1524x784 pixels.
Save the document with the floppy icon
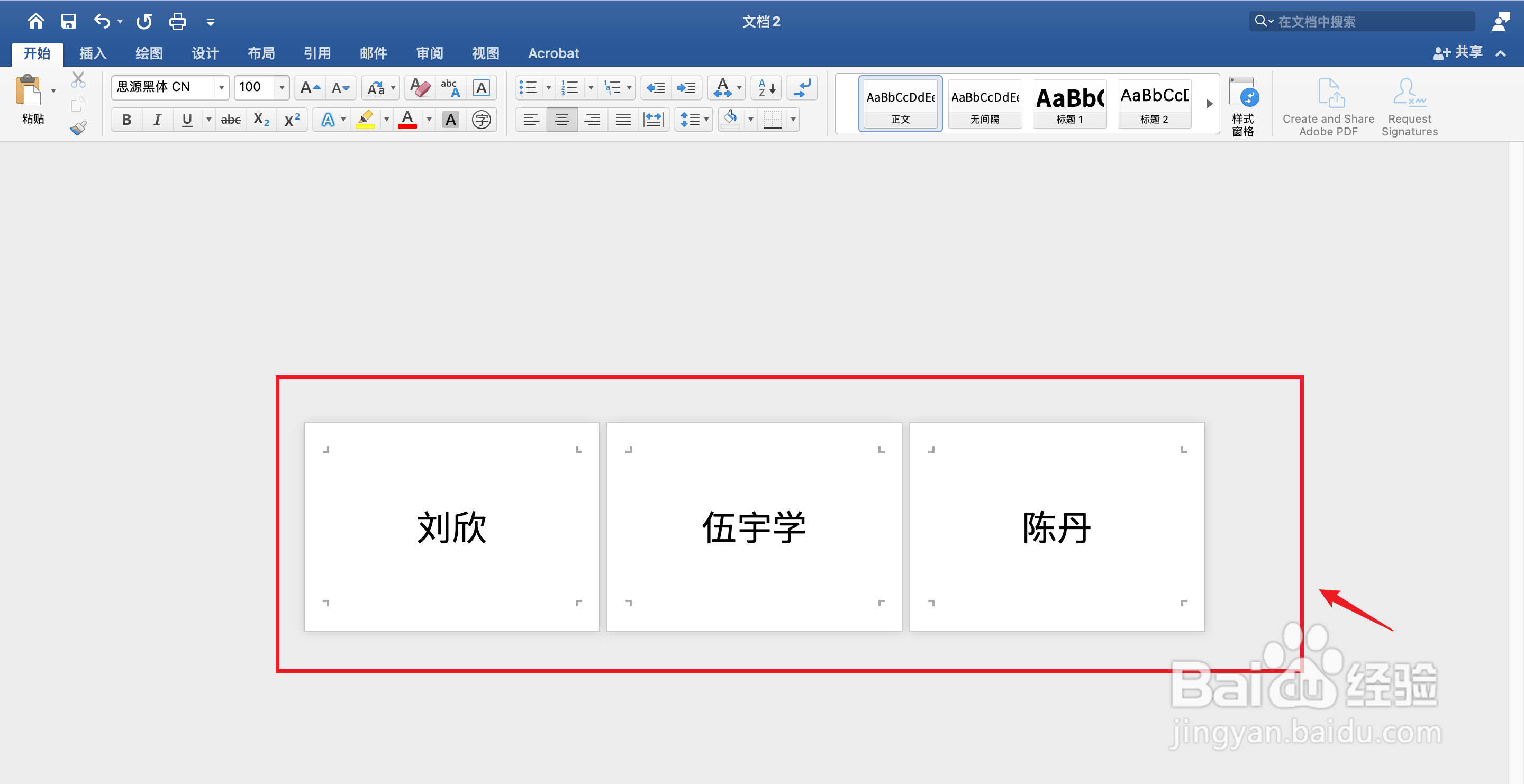pyautogui.click(x=69, y=21)
